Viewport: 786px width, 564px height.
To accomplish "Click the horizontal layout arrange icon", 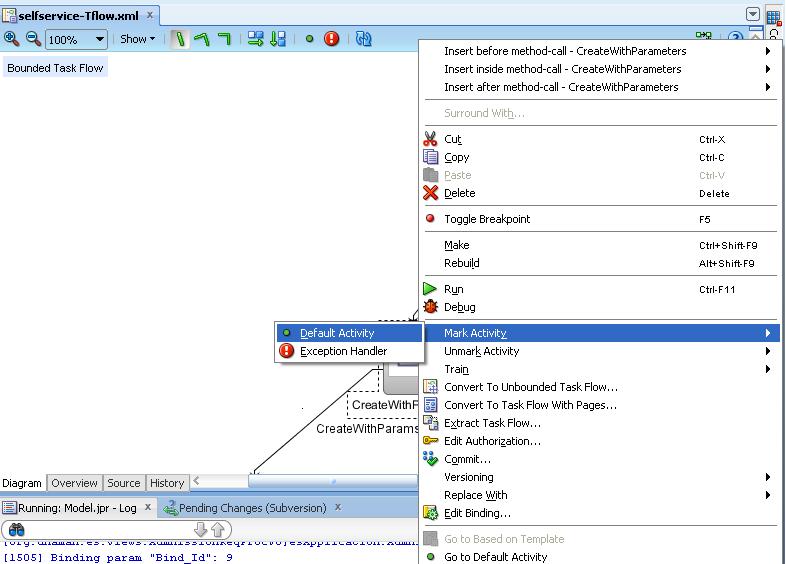I will point(256,40).
